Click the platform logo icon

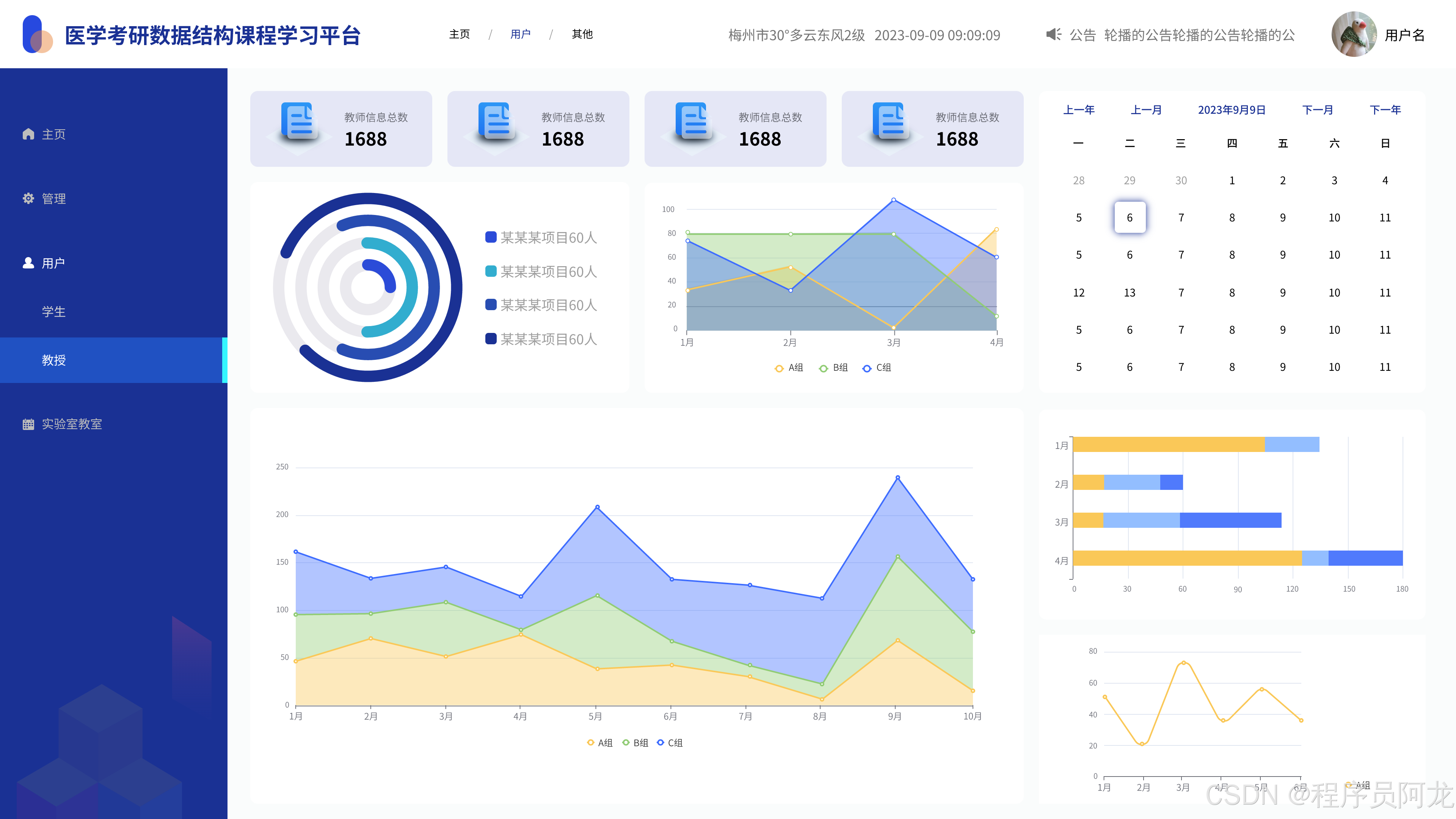(37, 35)
